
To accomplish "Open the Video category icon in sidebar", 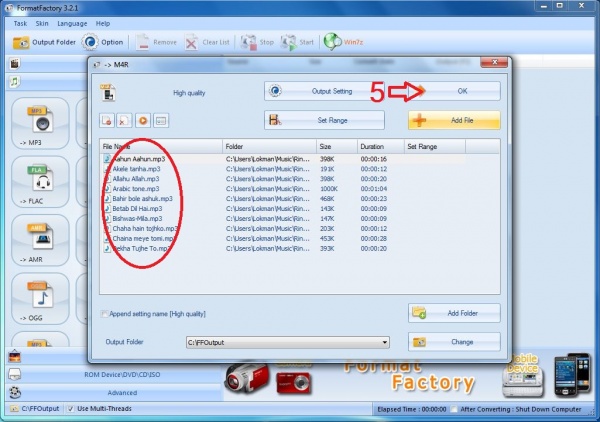I will coord(15,64).
